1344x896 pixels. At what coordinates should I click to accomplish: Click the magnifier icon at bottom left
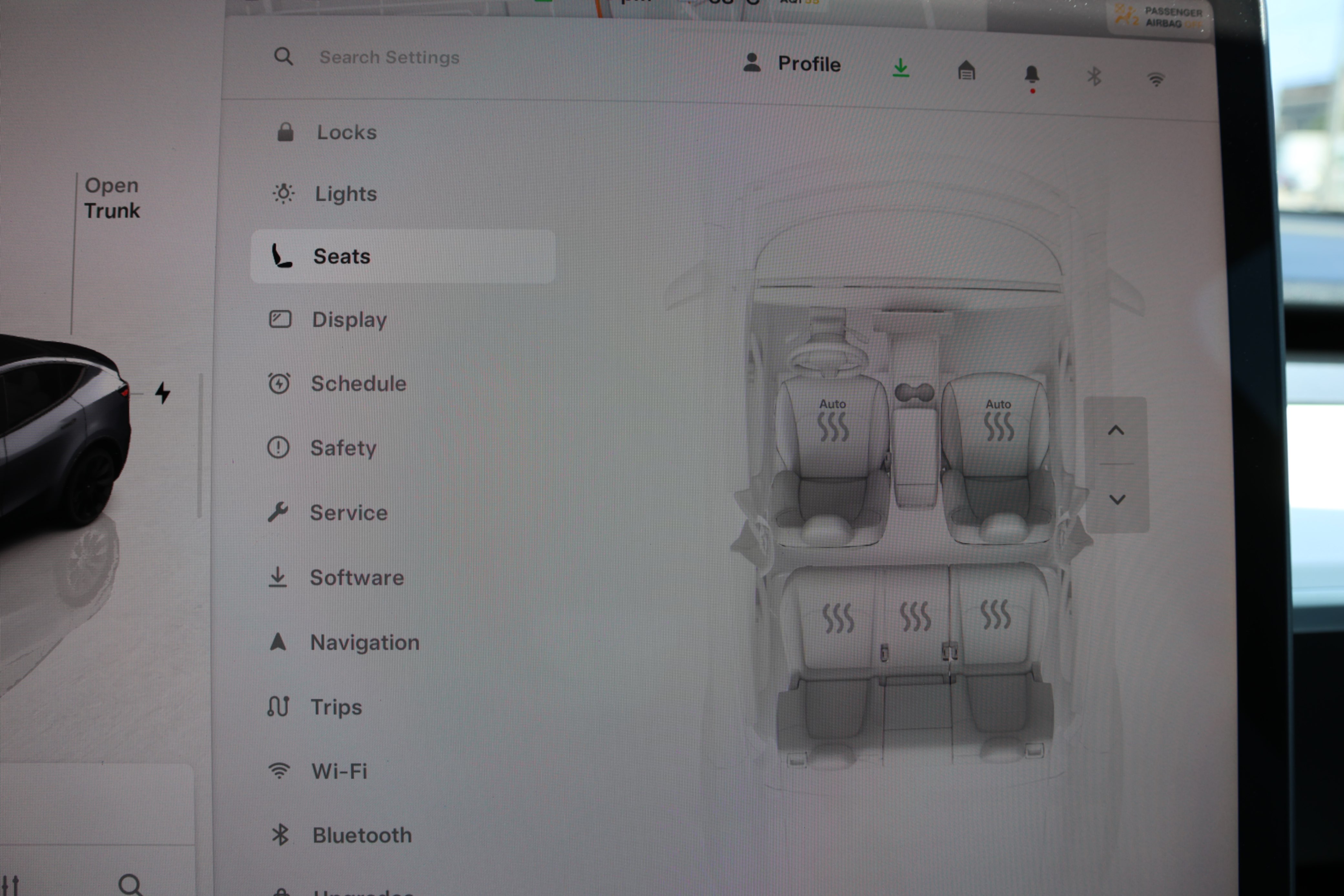[x=130, y=885]
